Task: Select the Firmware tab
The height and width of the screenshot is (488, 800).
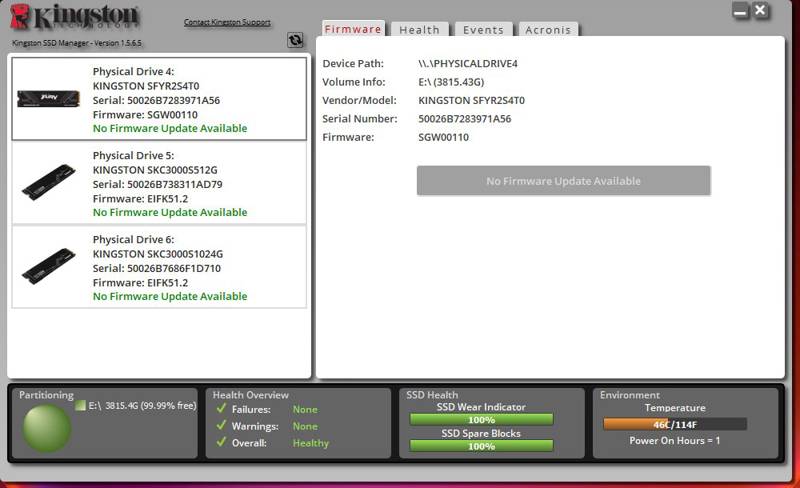Action: click(x=353, y=29)
